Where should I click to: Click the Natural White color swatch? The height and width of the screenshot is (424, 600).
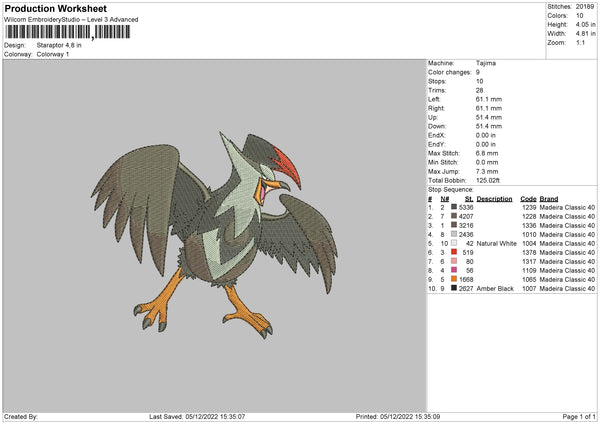coord(454,243)
